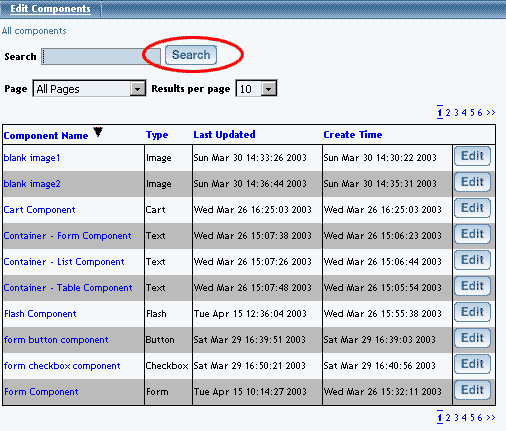Edit the Form Component row
The height and width of the screenshot is (431, 506).
click(472, 390)
